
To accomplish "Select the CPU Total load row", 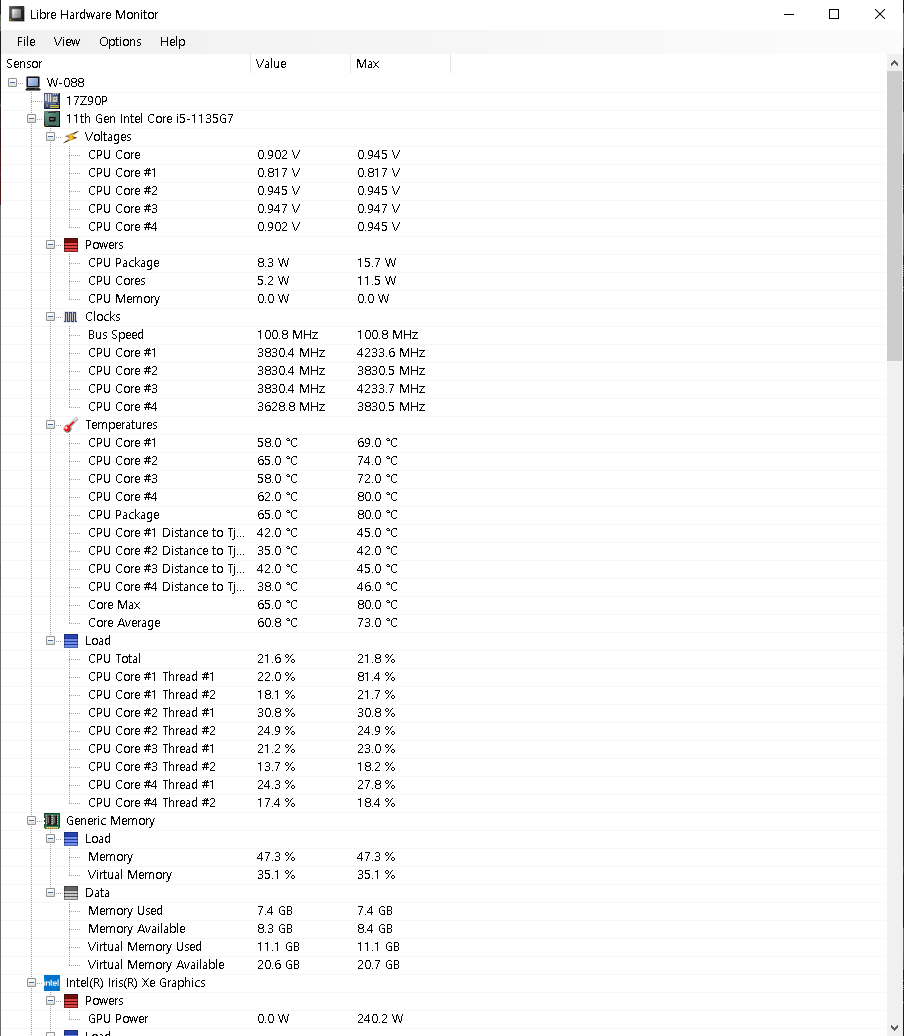I will 443,659.
